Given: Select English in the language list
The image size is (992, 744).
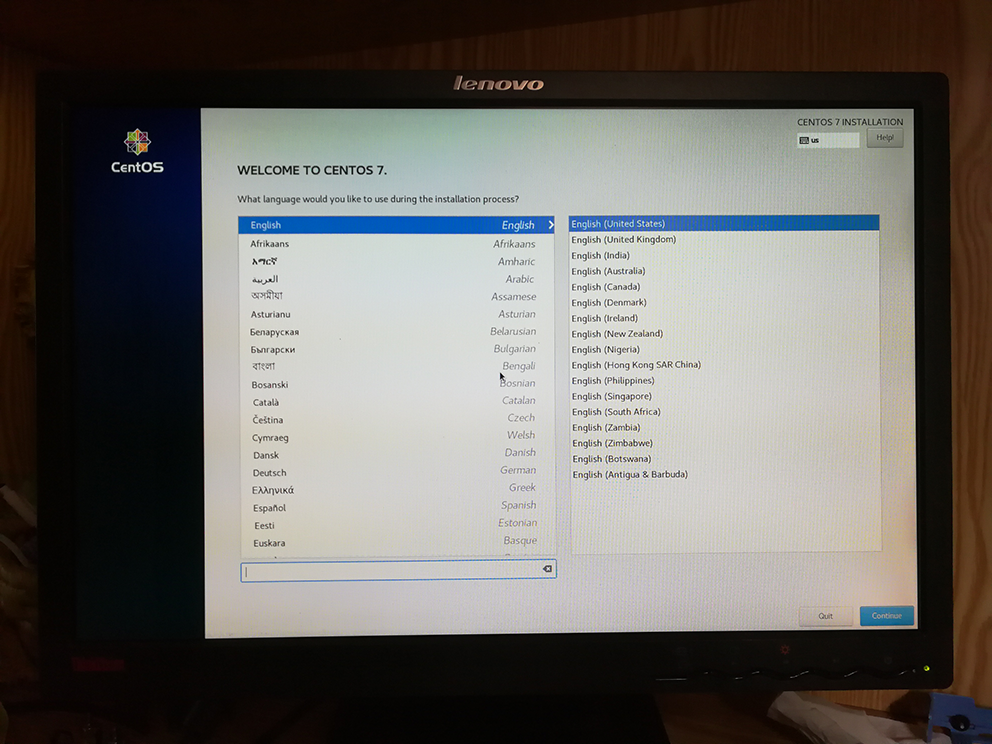Looking at the screenshot, I should [396, 225].
